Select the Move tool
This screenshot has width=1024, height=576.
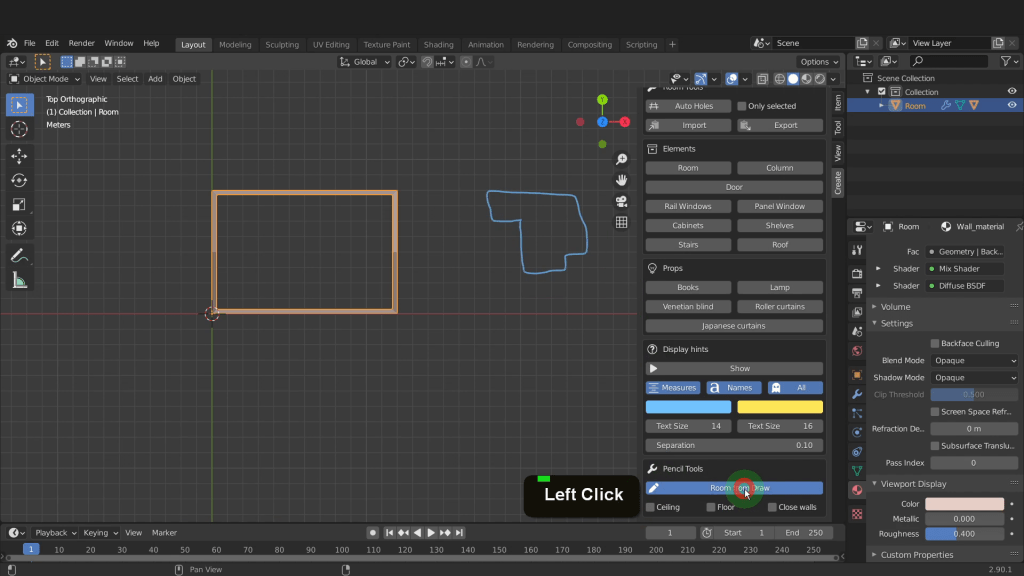pos(19,155)
